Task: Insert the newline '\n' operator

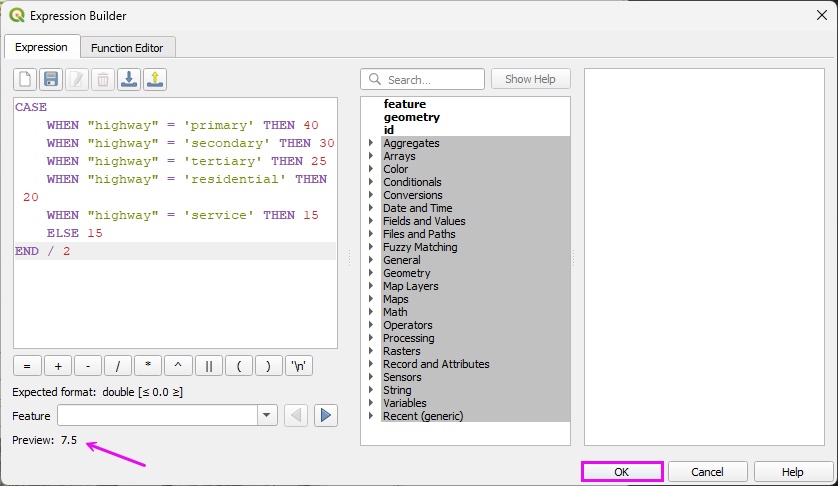Action: click(298, 366)
